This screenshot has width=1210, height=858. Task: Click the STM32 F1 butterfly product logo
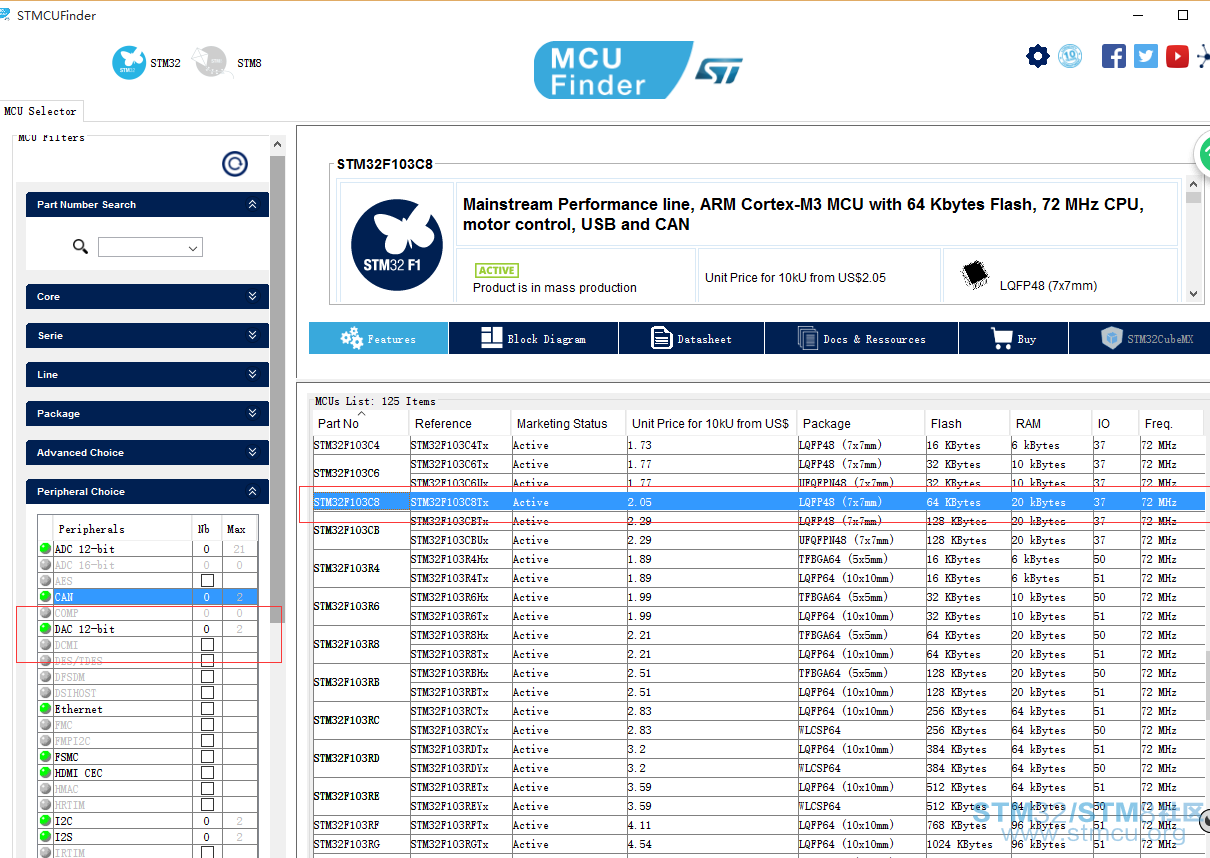coord(396,246)
